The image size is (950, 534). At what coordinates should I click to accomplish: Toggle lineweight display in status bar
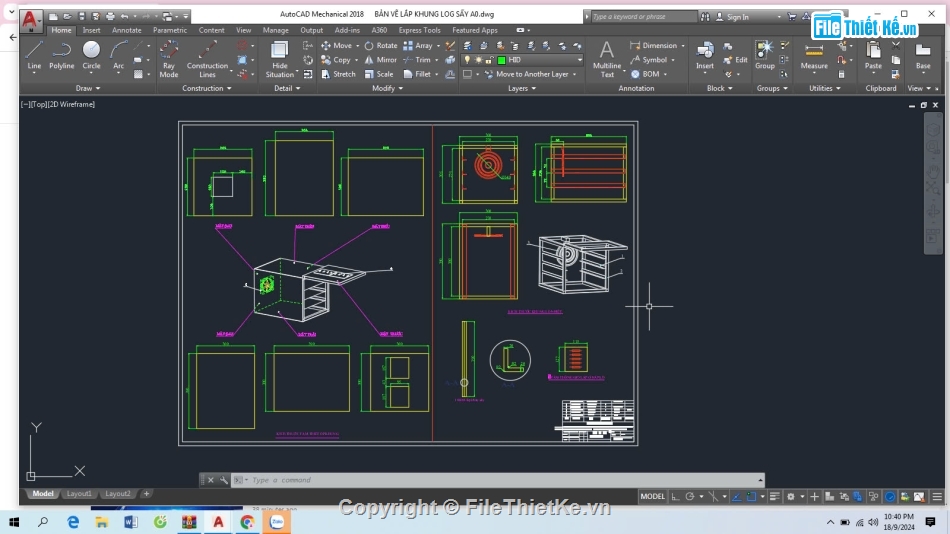(774, 496)
